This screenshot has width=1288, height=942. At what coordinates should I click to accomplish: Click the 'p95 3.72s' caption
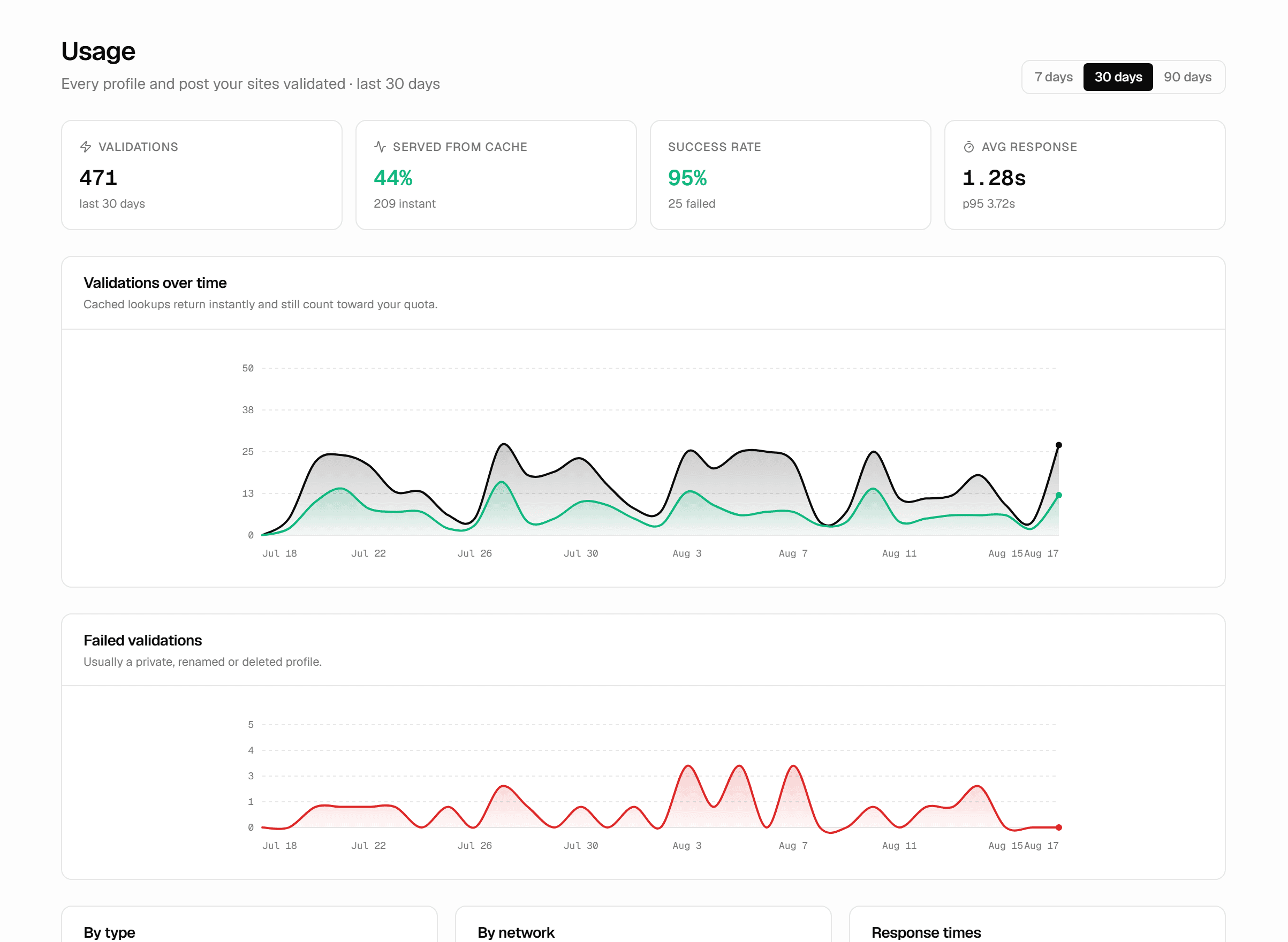click(x=988, y=203)
